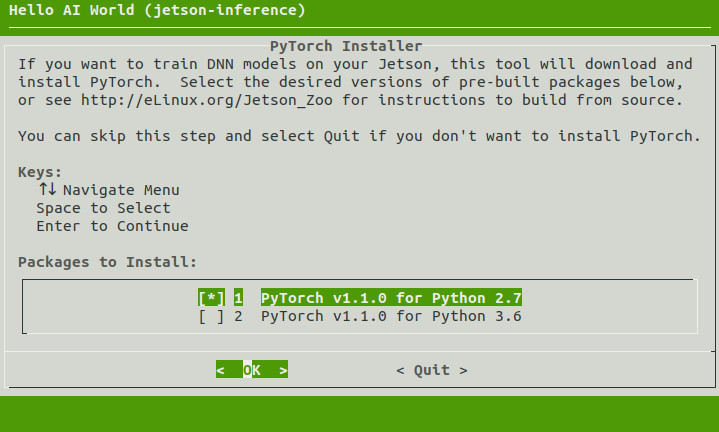Viewport: 719px width, 432px height.
Task: Toggle checkbox for PyTorch v1.1.0 Python 2.7
Action: [211, 298]
